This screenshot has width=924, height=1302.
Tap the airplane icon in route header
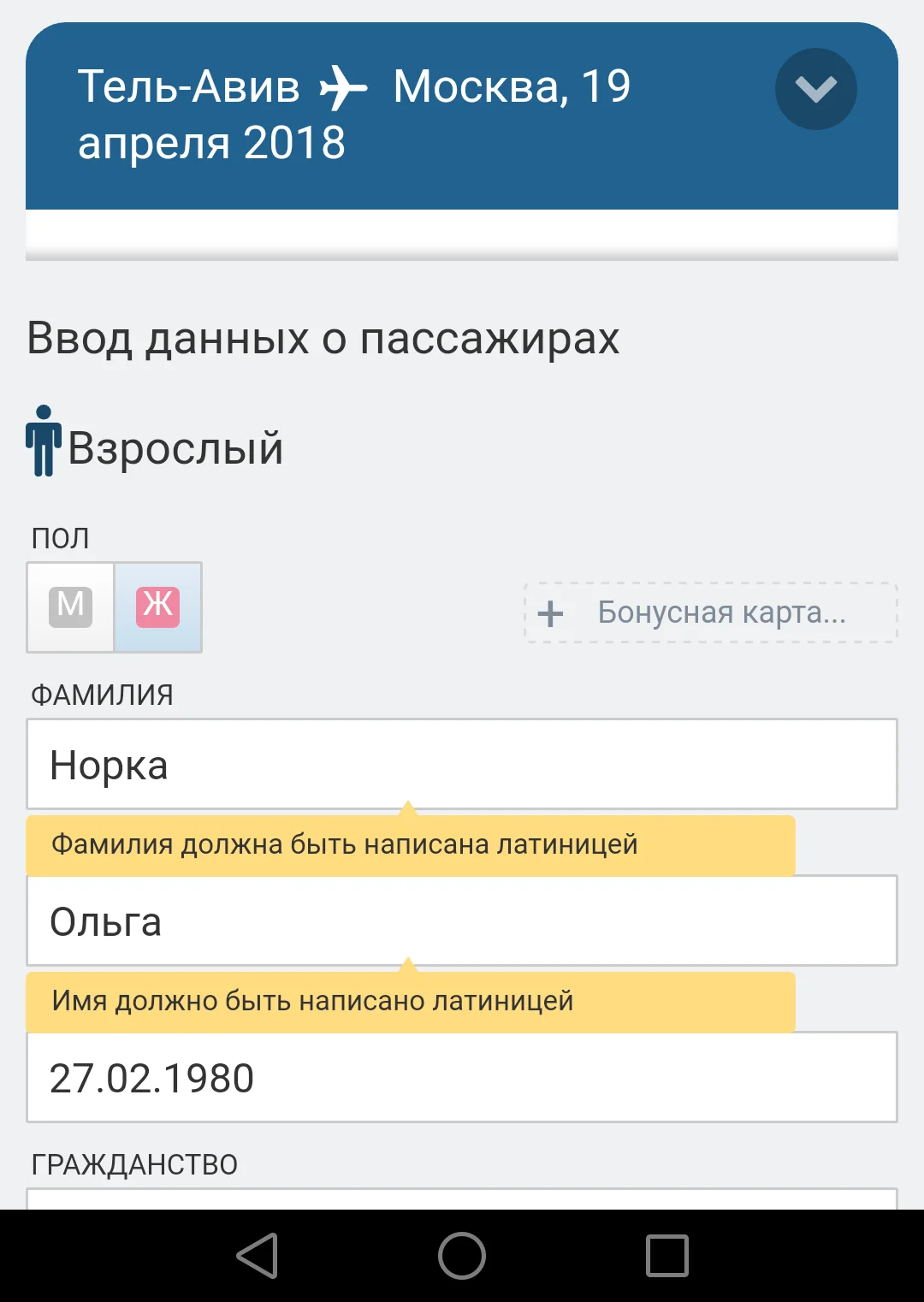point(343,87)
